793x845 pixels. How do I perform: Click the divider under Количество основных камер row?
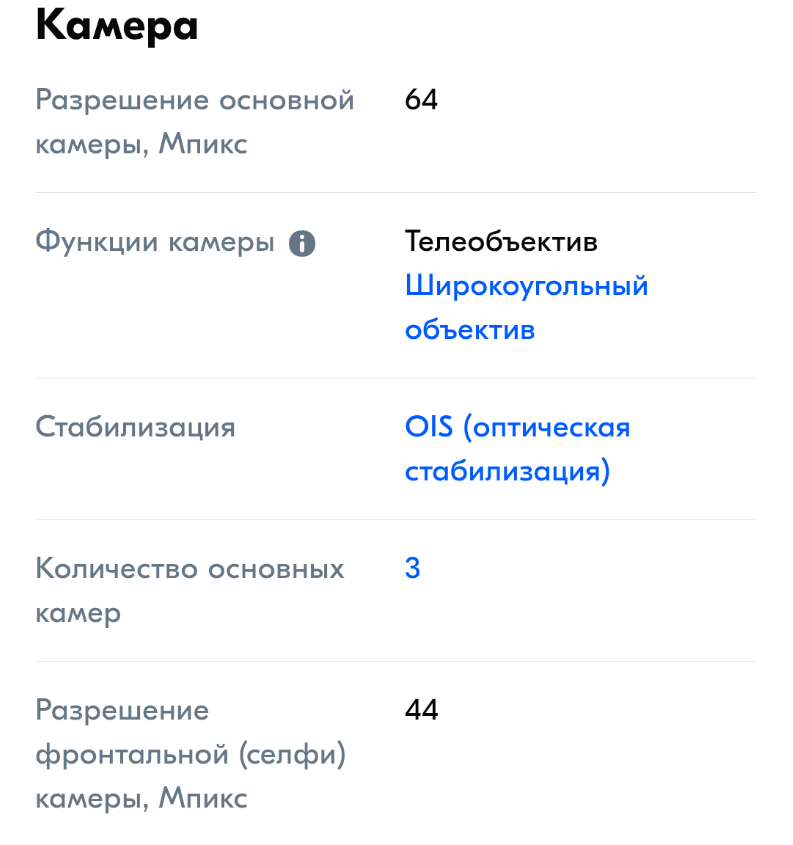point(396,661)
